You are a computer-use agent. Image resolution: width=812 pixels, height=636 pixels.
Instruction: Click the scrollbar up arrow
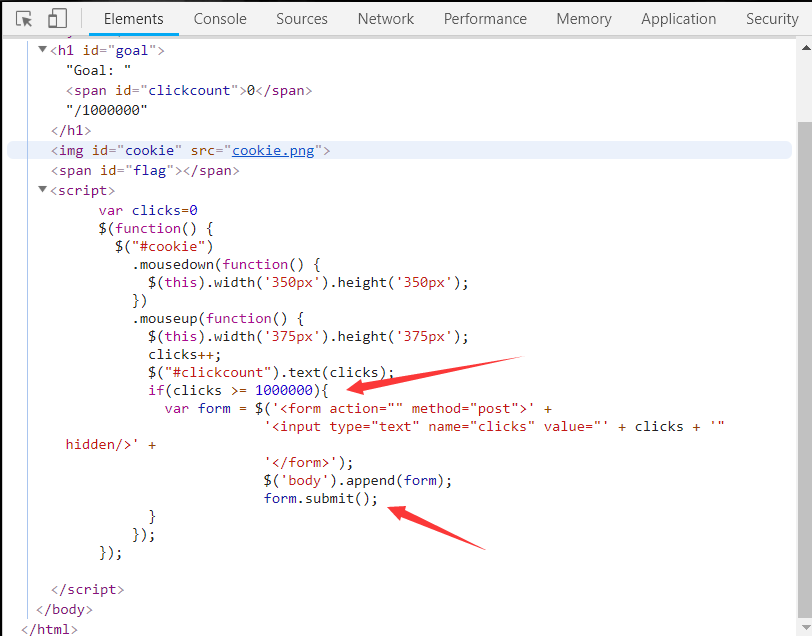(x=806, y=48)
